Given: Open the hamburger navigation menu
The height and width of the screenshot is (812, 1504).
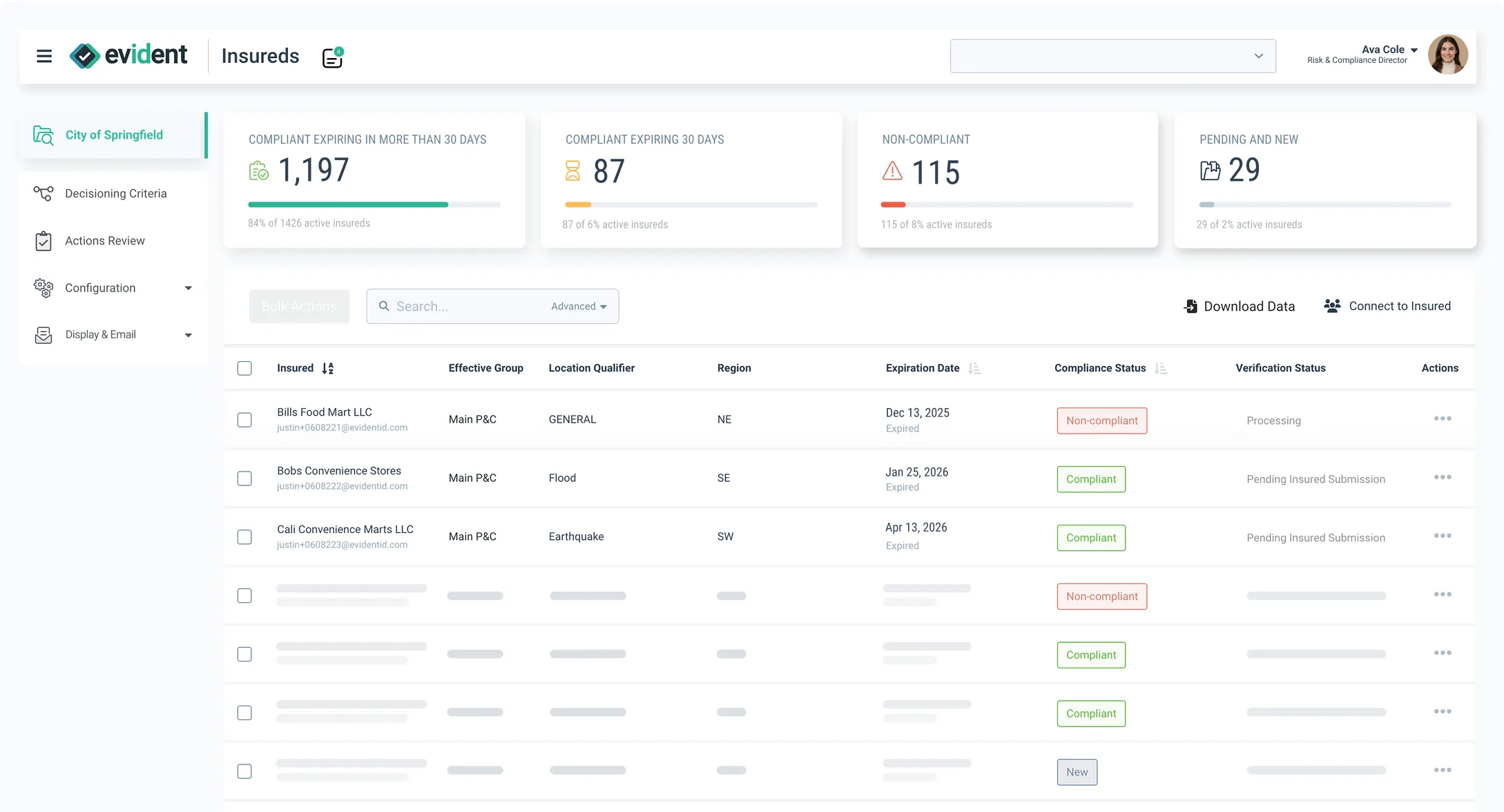Looking at the screenshot, I should tap(44, 56).
